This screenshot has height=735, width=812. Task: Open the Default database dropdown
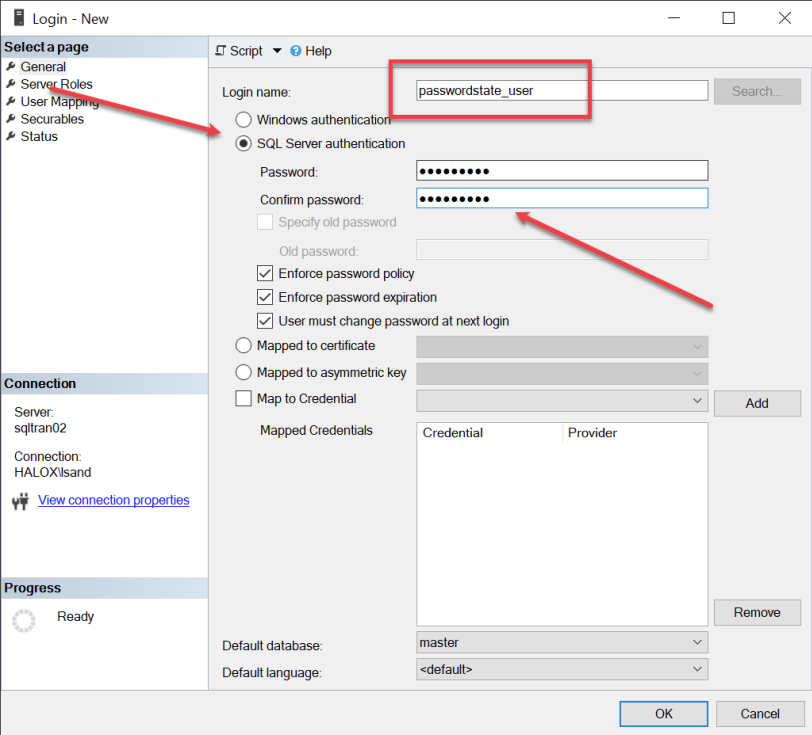tap(562, 642)
